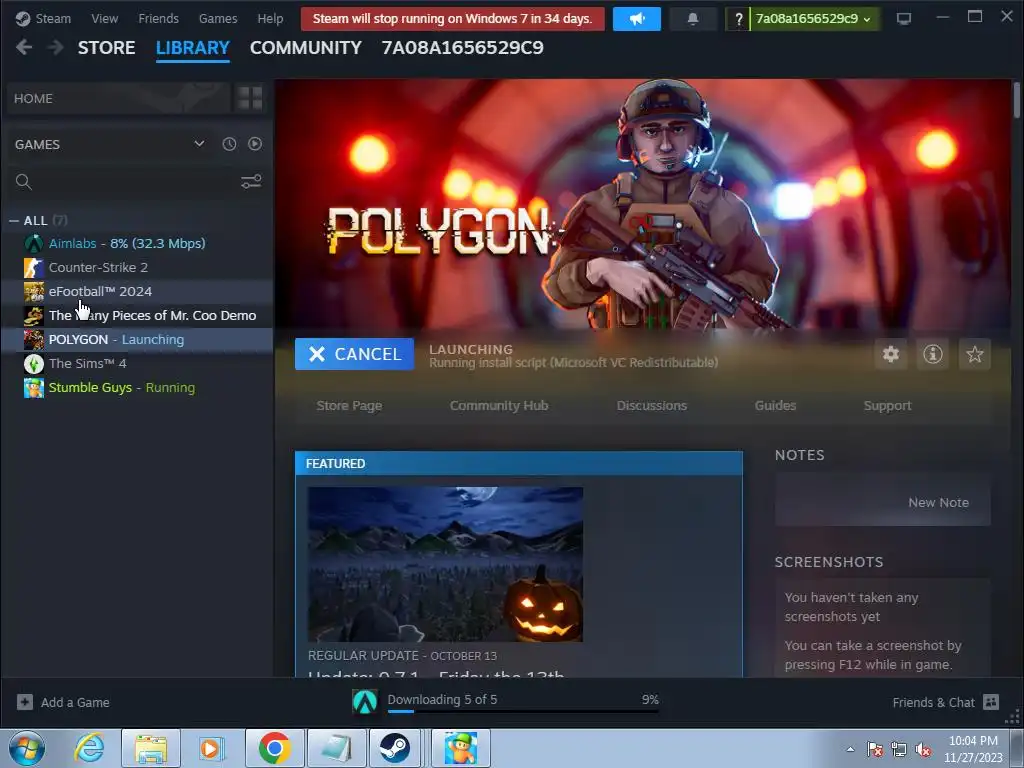Viewport: 1024px width, 768px height.
Task: Open Friends & Chat grid icon
Action: [991, 702]
